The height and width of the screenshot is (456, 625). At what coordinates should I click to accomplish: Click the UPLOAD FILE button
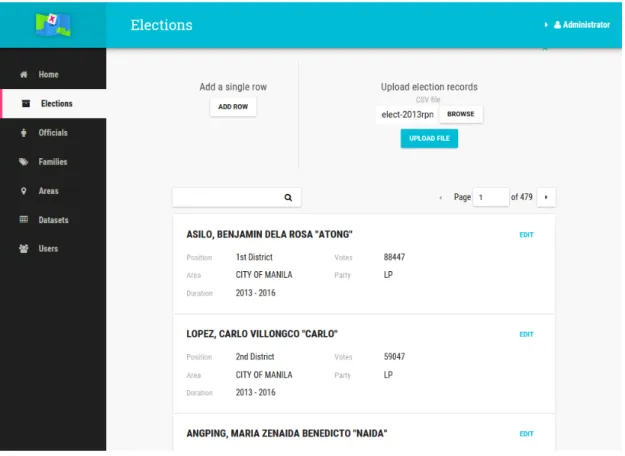tap(429, 139)
